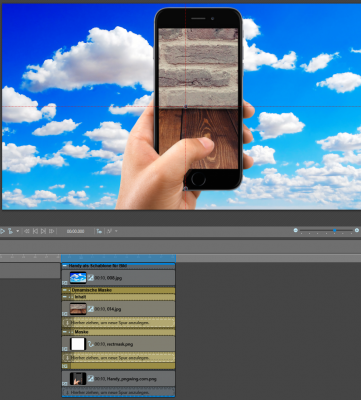
Task: Collapse the 'Handy als Schablone für Bild' chapter
Action: pos(65,266)
